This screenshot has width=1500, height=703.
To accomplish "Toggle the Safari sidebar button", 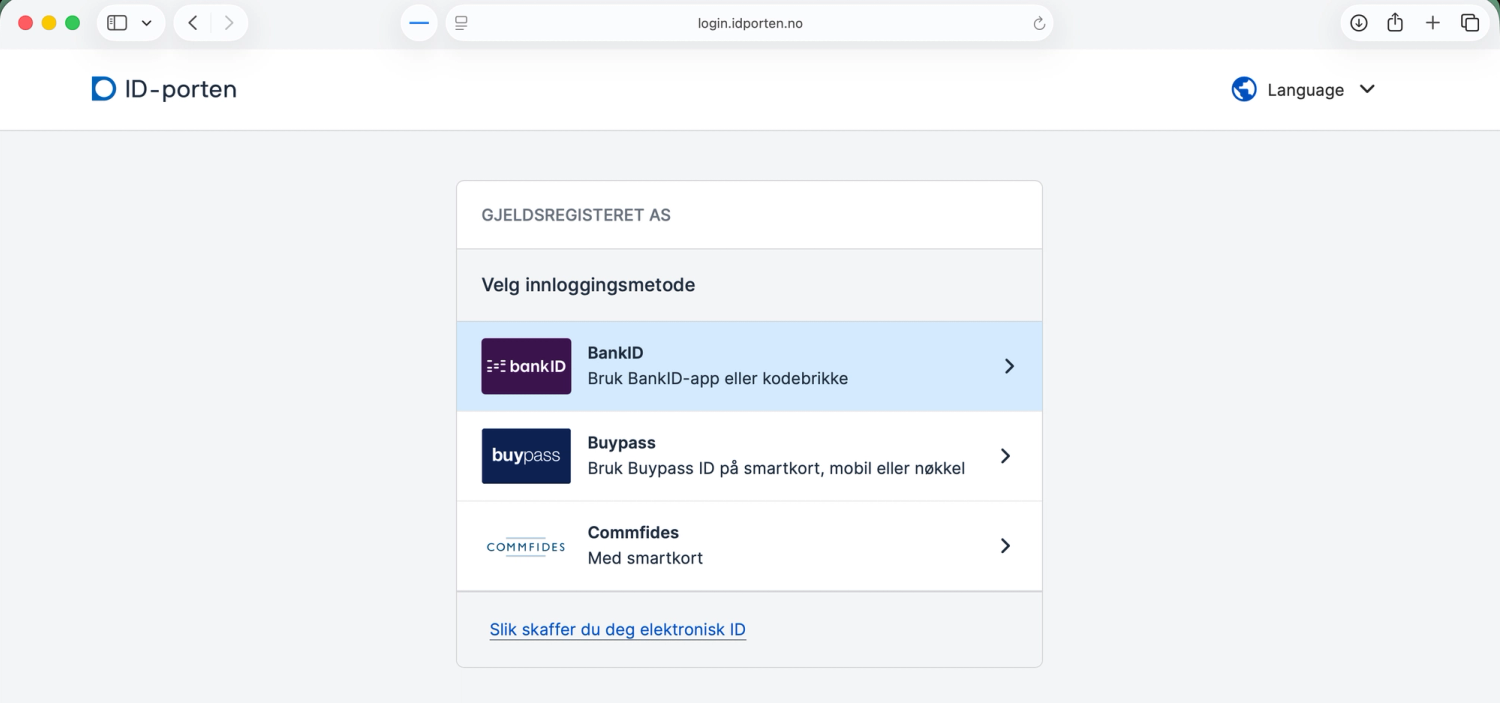I will tap(117, 23).
